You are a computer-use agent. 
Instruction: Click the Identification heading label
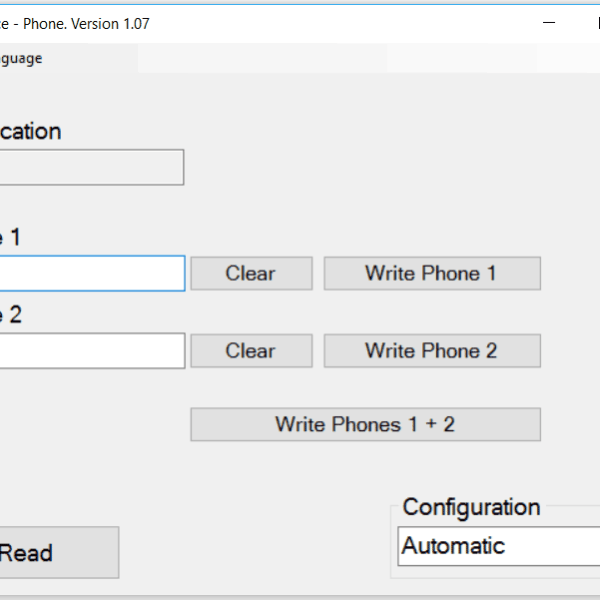(30, 132)
